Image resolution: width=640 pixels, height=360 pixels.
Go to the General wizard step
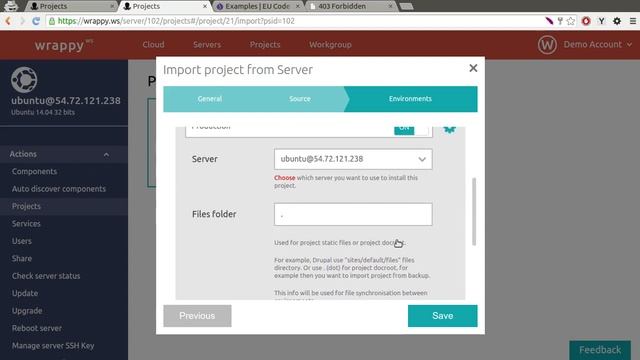pos(210,99)
